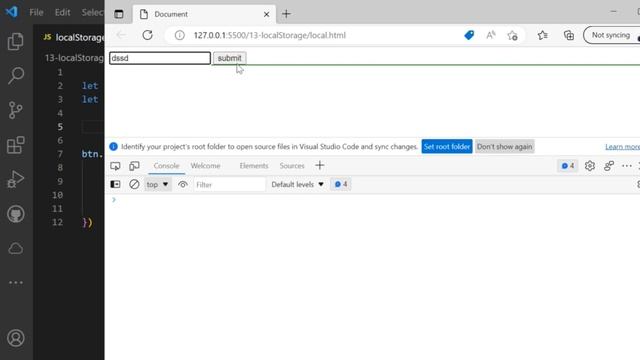The height and width of the screenshot is (360, 640).
Task: Open Edit menu in VS Code
Action: pos(62,12)
